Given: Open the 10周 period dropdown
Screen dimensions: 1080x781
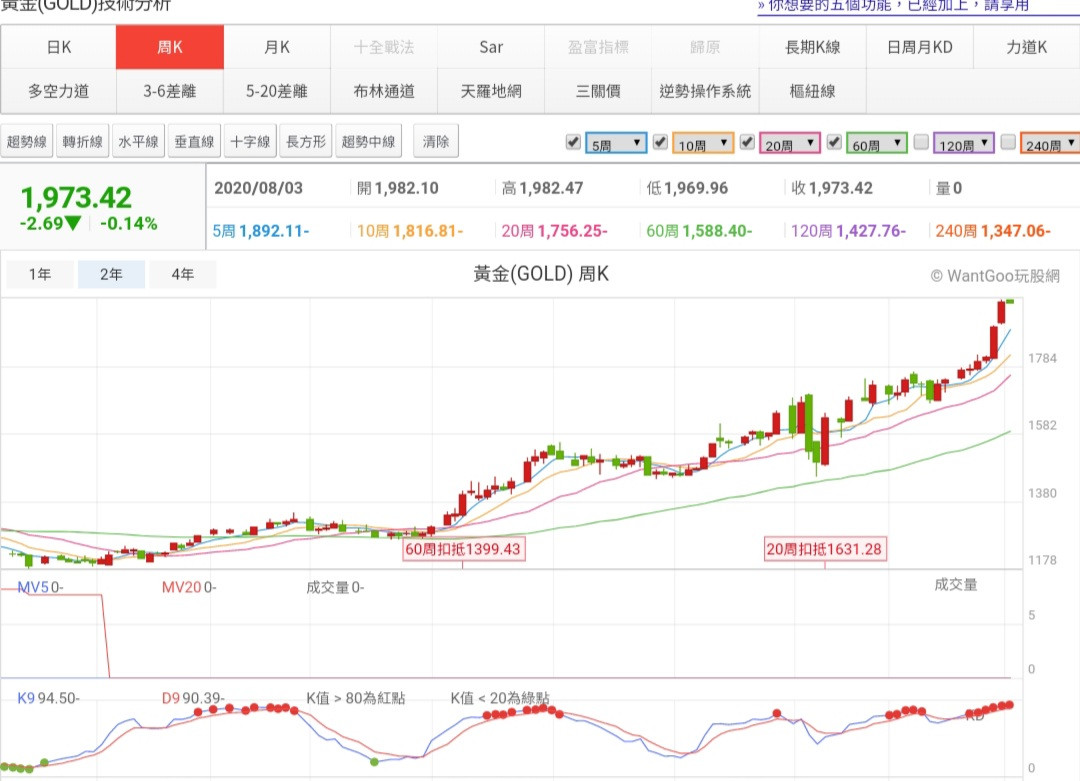Looking at the screenshot, I should pyautogui.click(x=703, y=144).
